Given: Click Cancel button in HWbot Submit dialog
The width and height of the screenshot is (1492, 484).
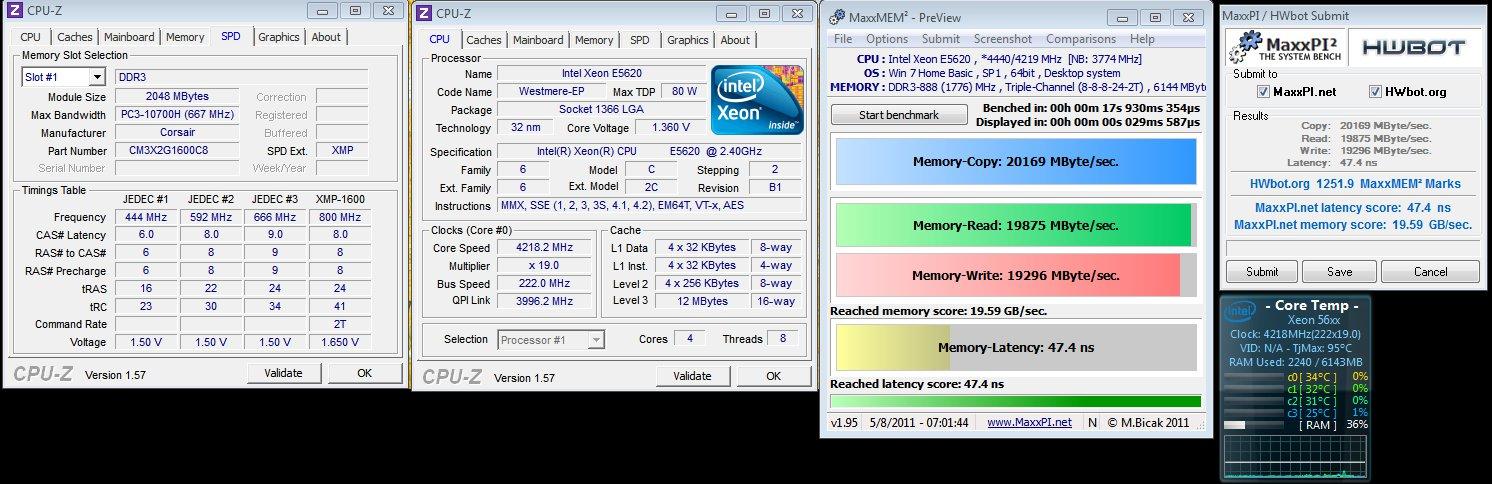Looking at the screenshot, I should click(1430, 271).
